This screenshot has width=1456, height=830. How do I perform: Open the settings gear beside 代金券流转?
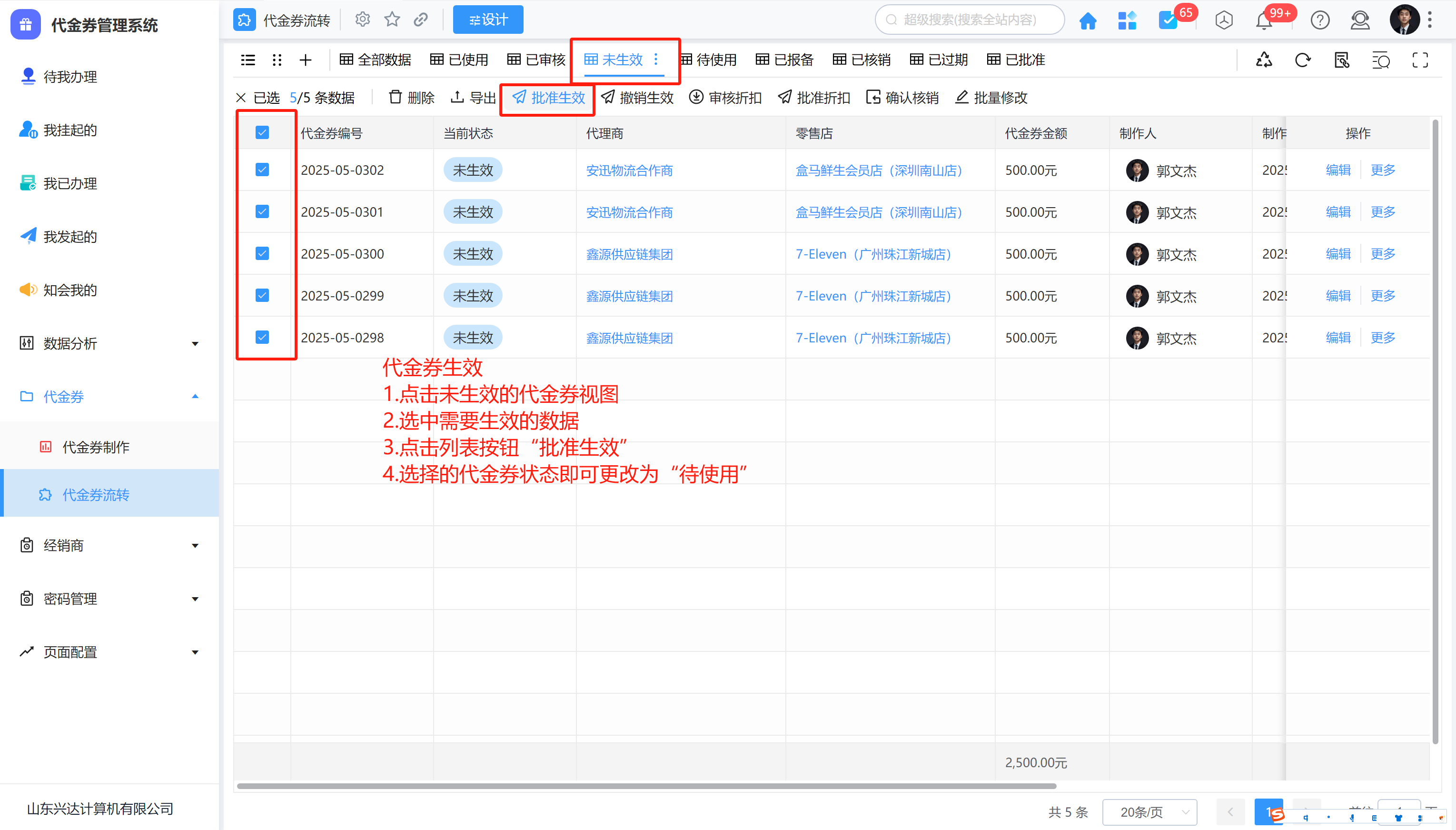click(x=362, y=20)
